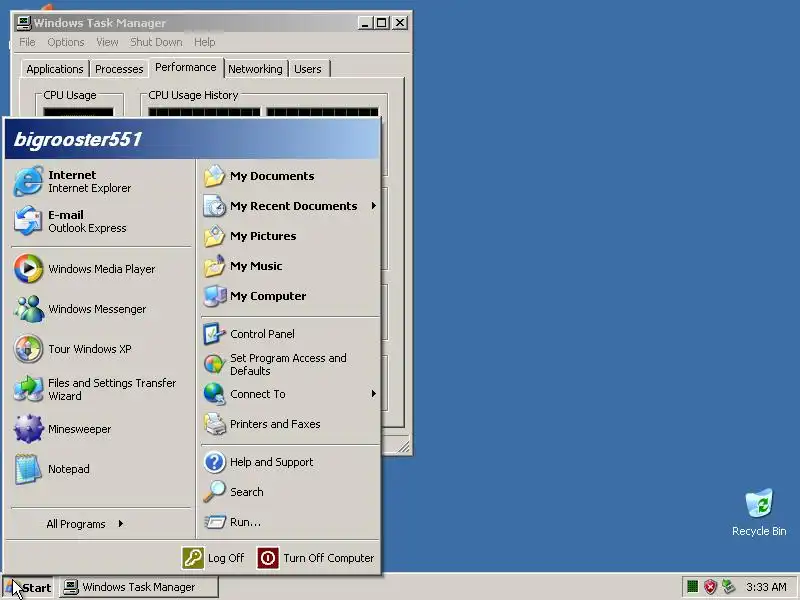The width and height of the screenshot is (800, 600).
Task: Open Control Panel icon
Action: coord(214,334)
